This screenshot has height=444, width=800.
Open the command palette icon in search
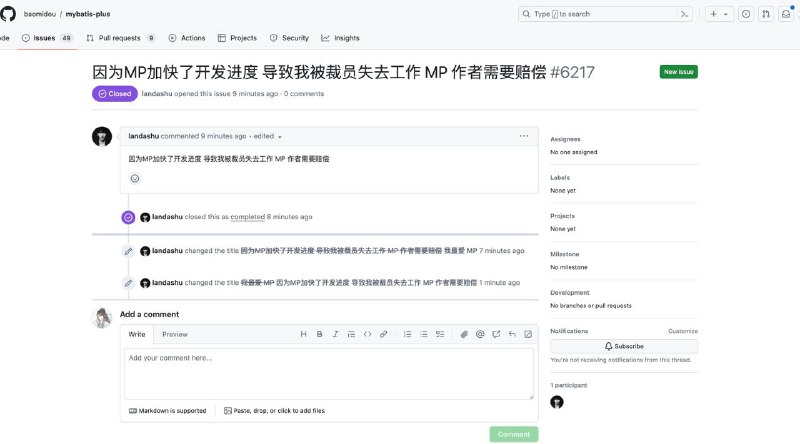pyautogui.click(x=685, y=14)
